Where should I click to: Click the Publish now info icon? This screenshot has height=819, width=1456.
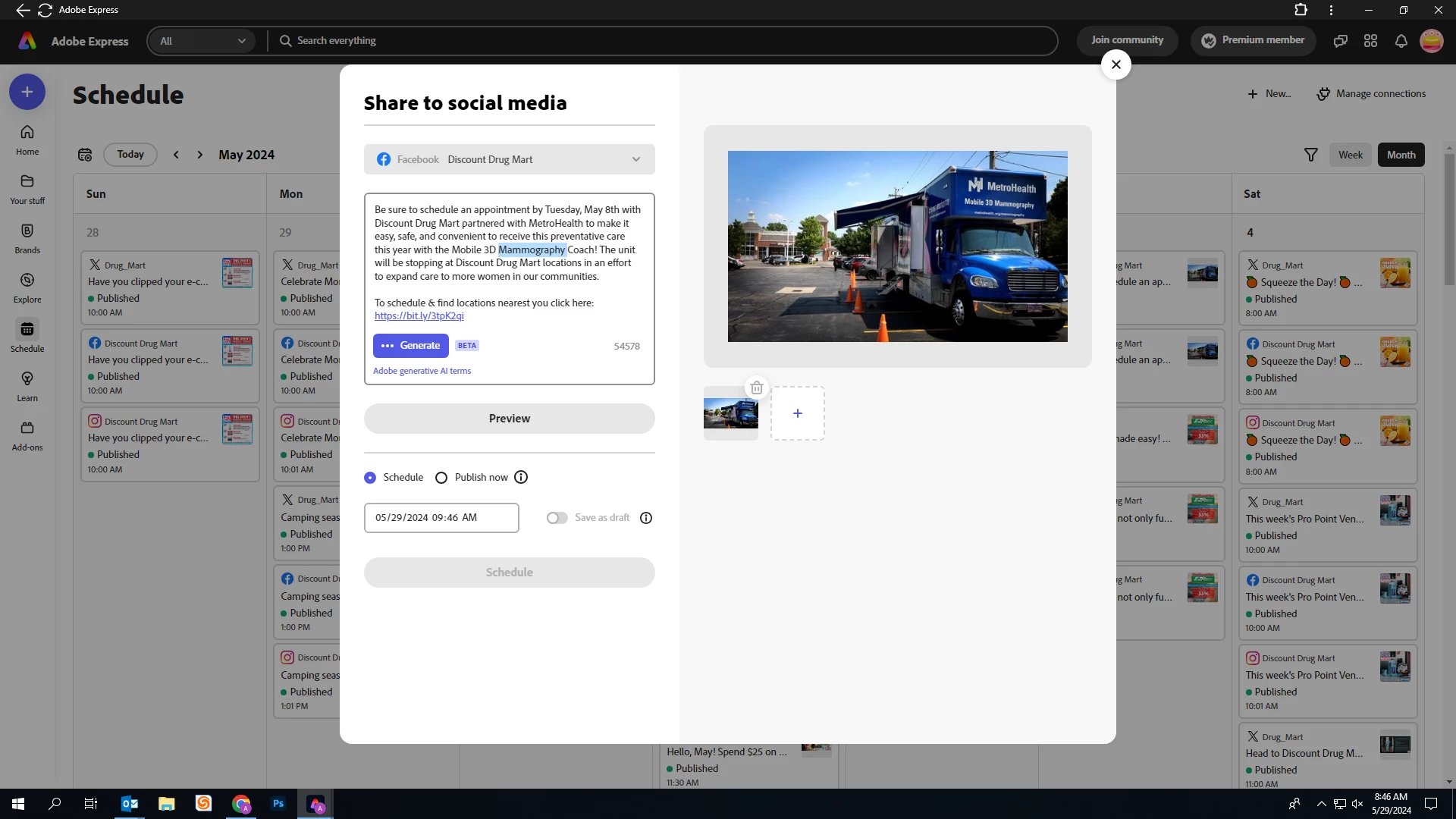click(x=521, y=477)
